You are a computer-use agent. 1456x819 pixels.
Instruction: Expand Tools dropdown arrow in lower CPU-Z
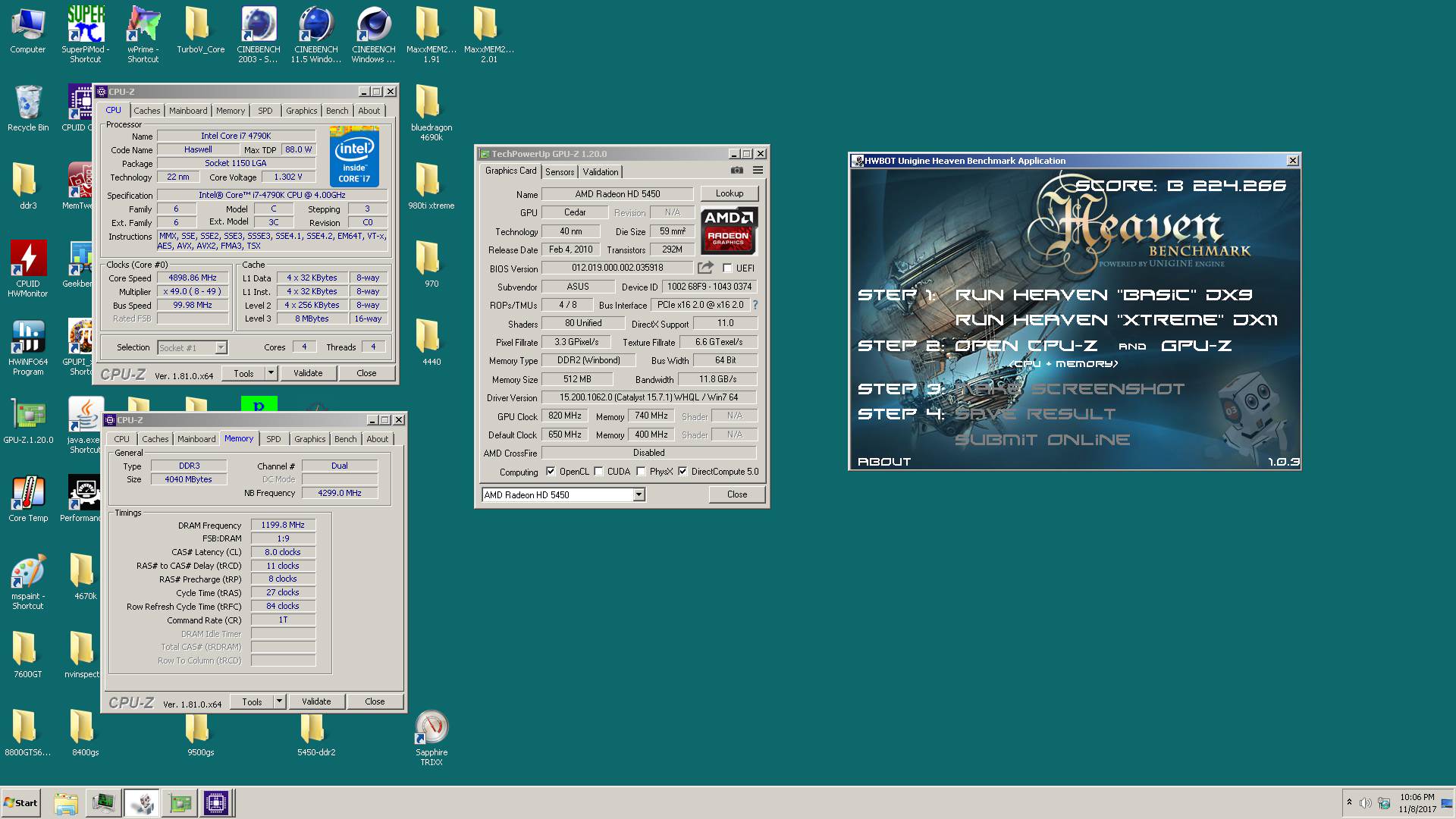(x=279, y=701)
